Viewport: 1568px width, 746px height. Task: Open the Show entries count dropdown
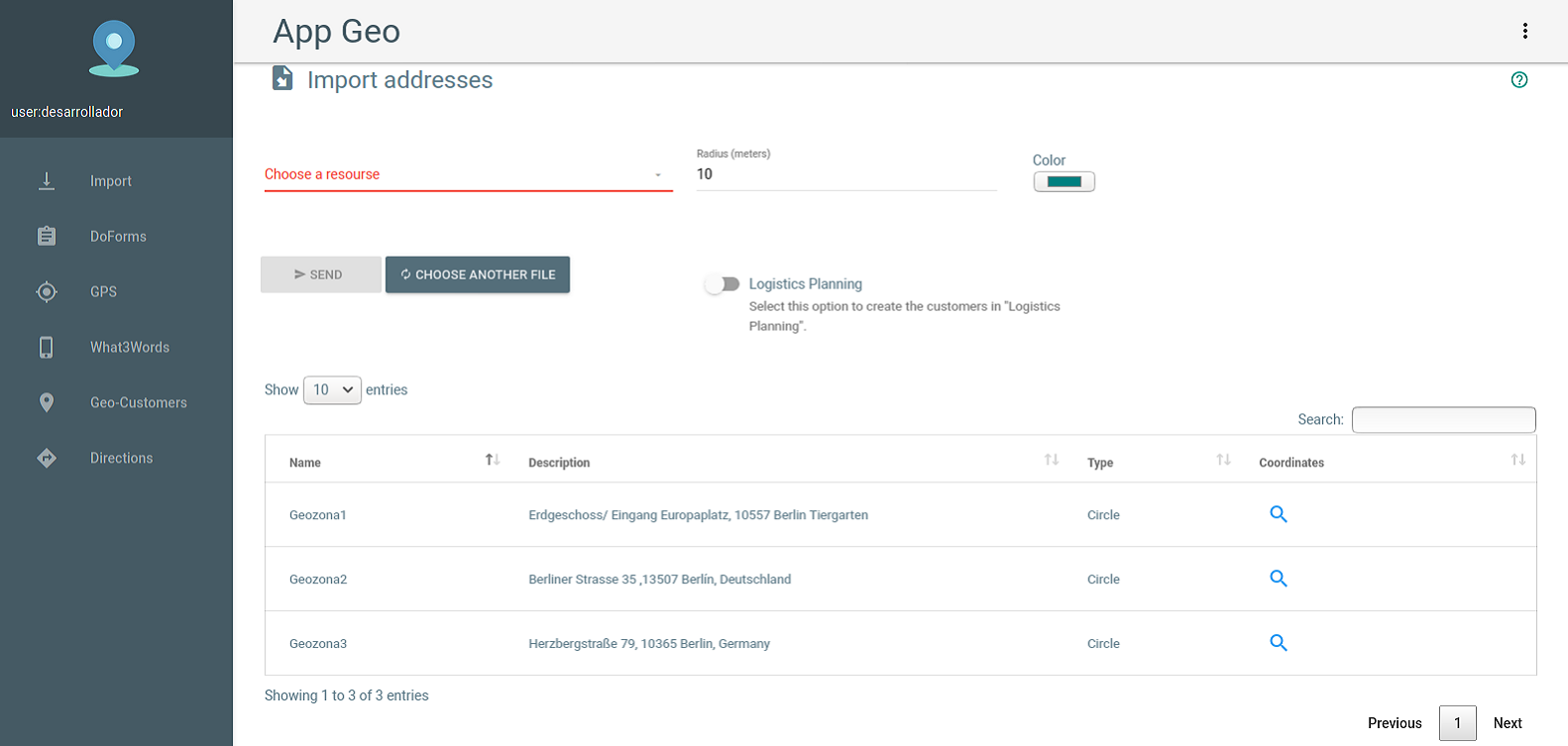click(x=332, y=390)
